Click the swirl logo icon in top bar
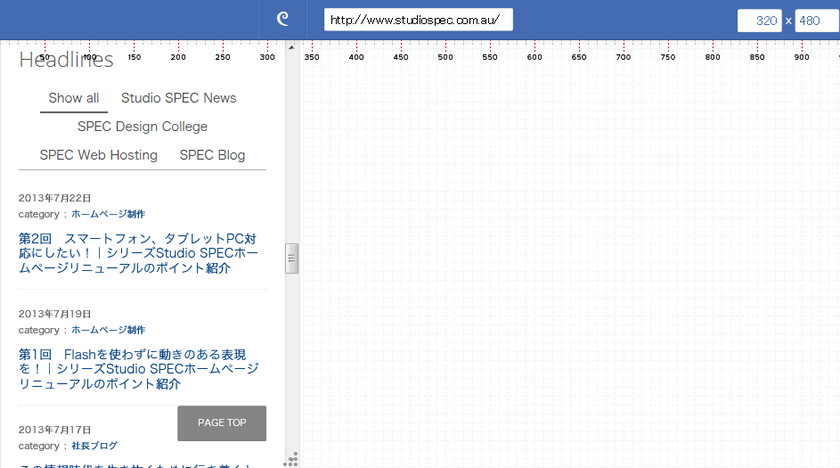This screenshot has height=468, width=840. click(x=283, y=20)
